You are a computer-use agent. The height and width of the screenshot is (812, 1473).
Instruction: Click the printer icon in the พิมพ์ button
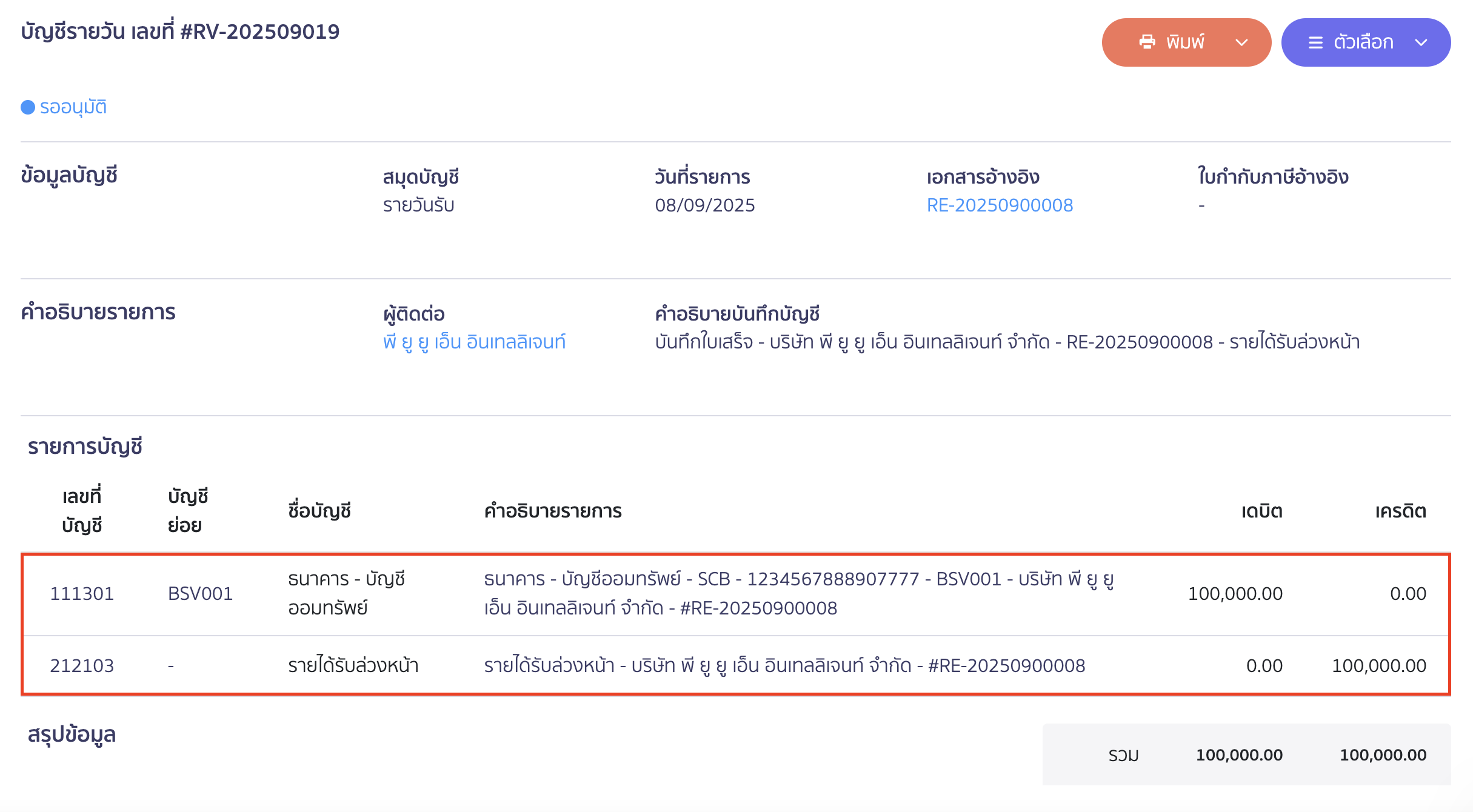[x=1147, y=42]
